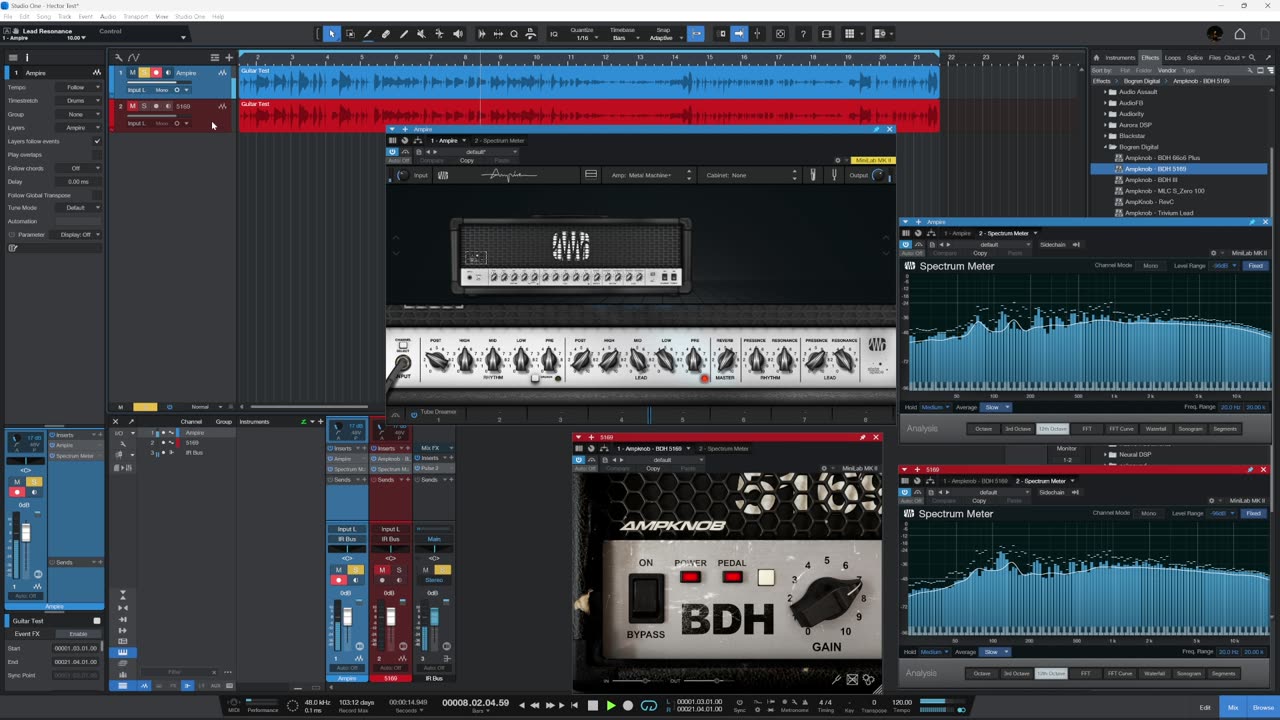Open the Transport menu
1280x720 pixels.
[135, 17]
